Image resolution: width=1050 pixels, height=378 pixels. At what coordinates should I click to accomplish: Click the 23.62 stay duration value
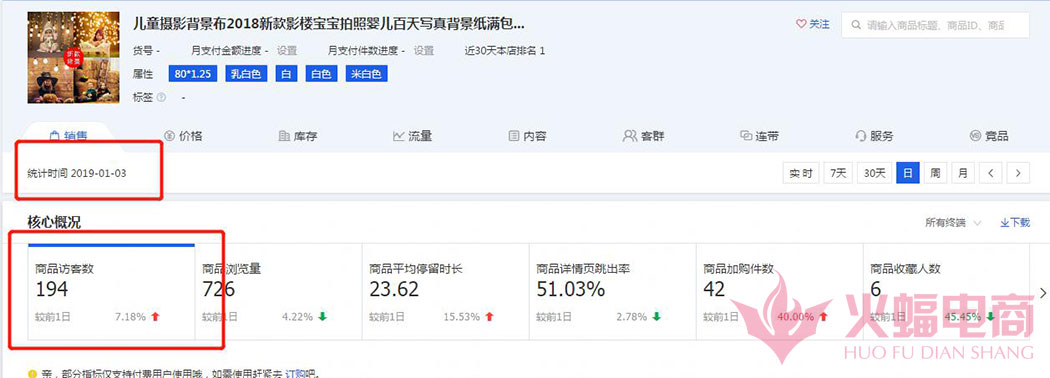tap(394, 290)
